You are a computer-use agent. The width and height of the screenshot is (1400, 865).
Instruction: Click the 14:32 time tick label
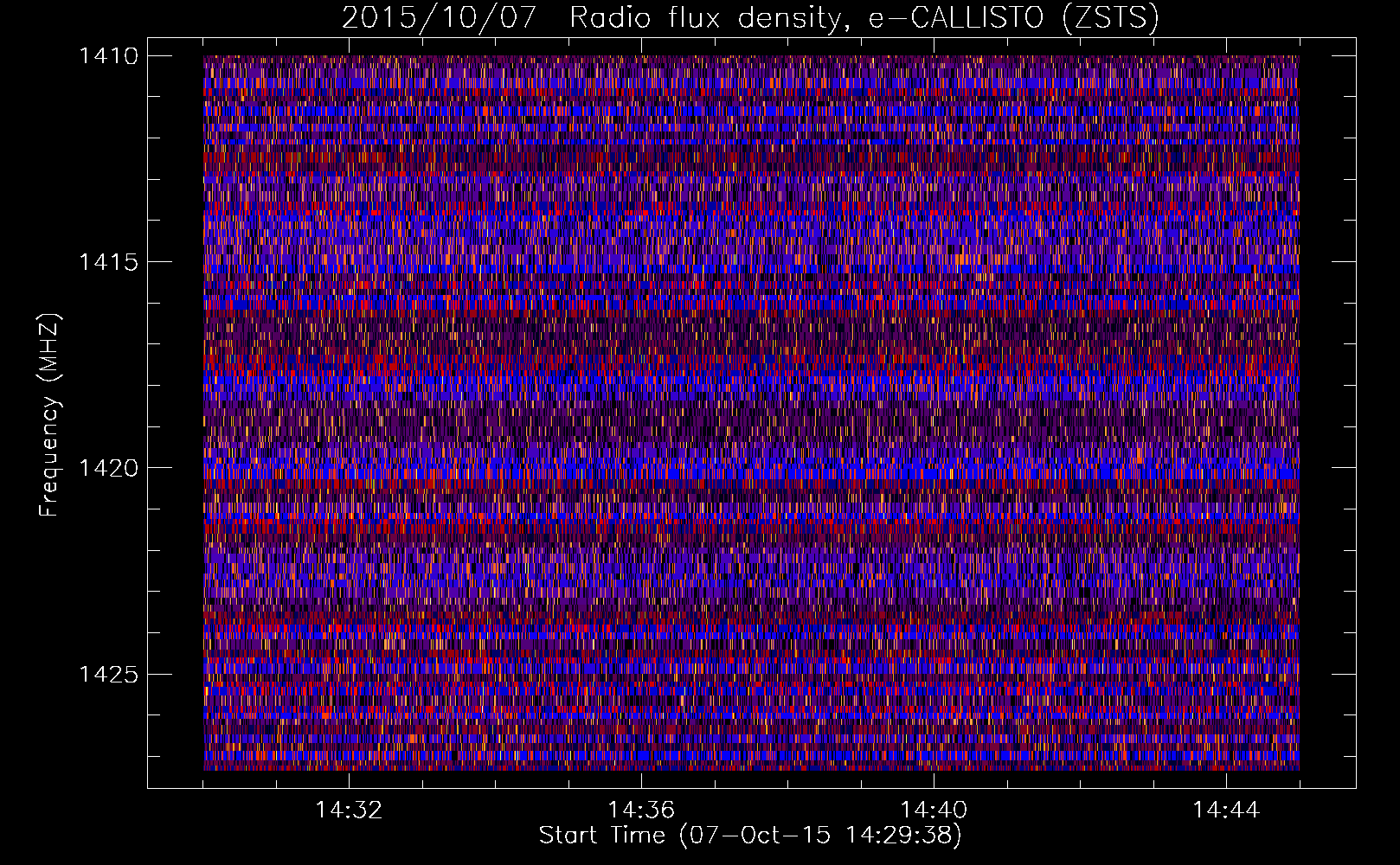click(x=349, y=811)
